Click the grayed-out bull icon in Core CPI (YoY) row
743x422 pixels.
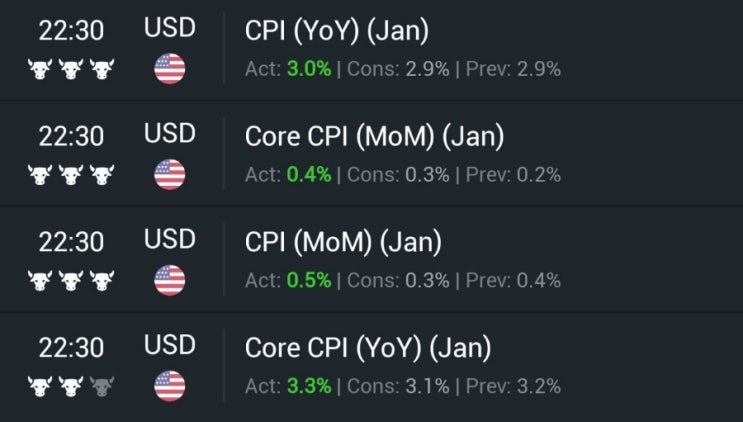coord(102,385)
